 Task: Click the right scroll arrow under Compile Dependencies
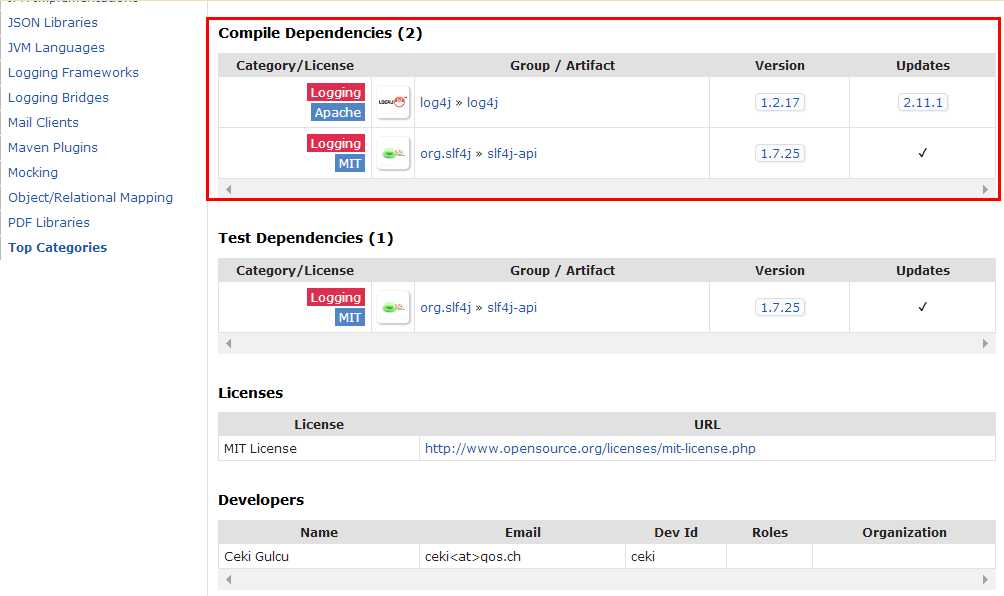pos(985,189)
